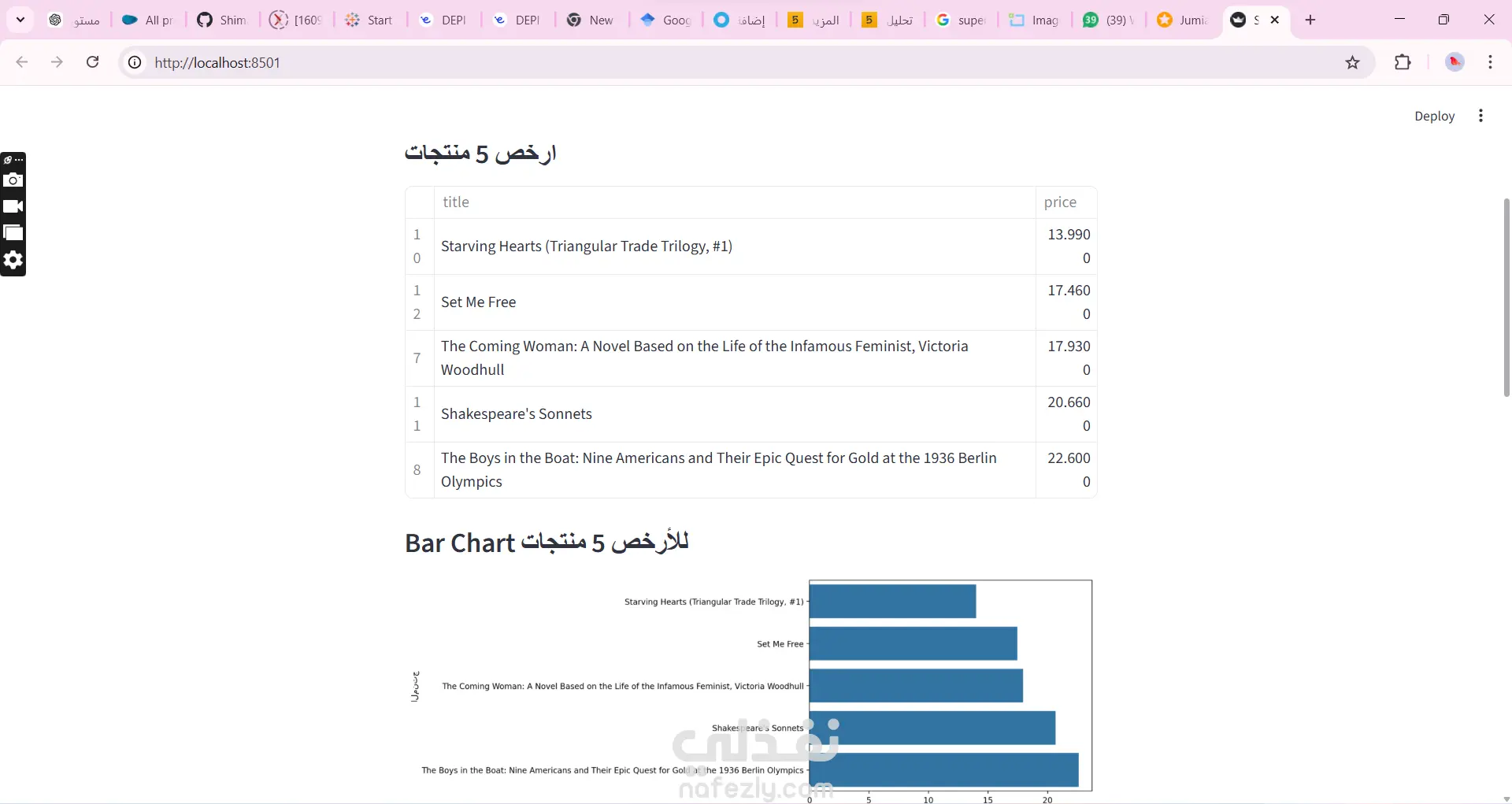Click the Streamlit Deploy button
The height and width of the screenshot is (804, 1512).
(1434, 116)
